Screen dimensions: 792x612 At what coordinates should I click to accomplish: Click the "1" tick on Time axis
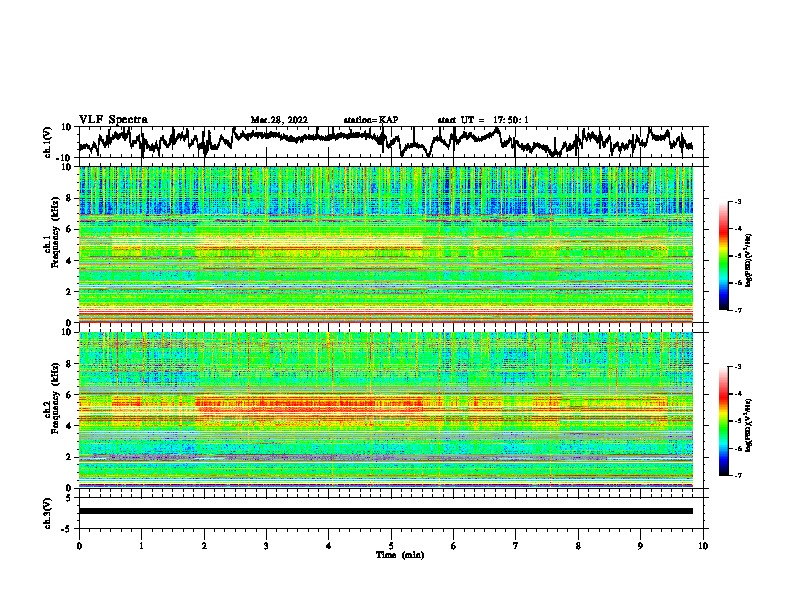pos(141,546)
